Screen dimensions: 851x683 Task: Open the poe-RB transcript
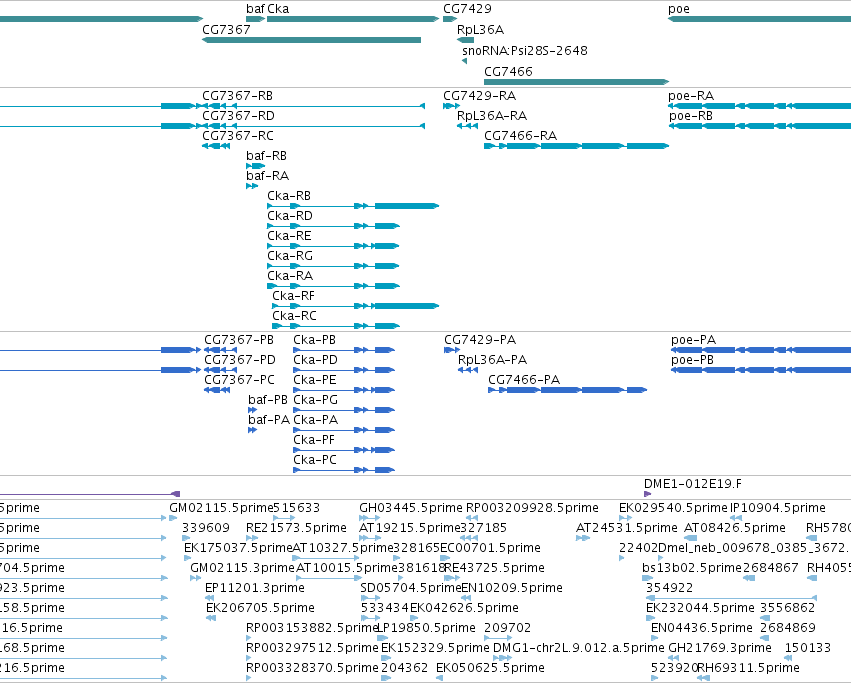pos(691,116)
